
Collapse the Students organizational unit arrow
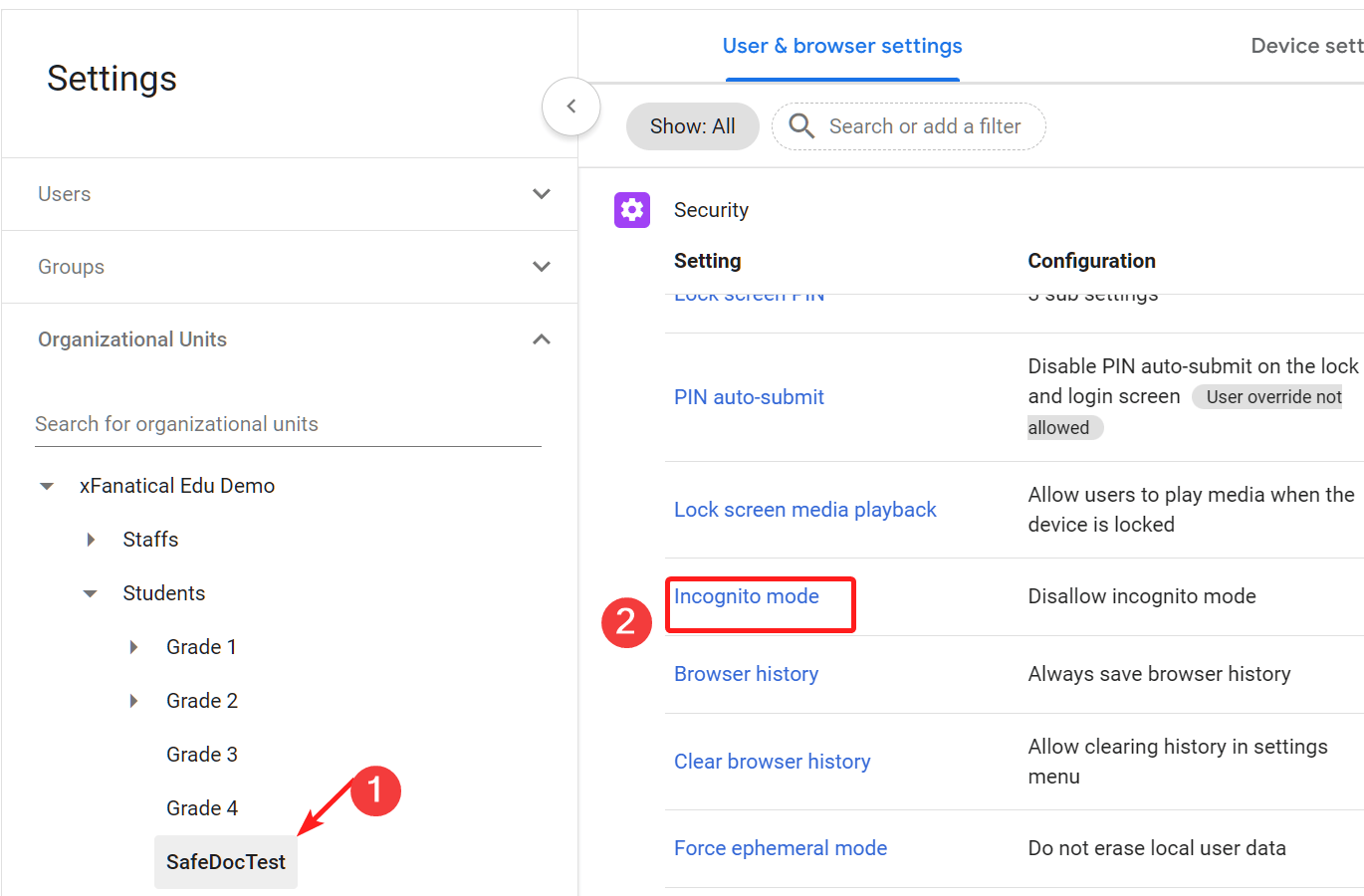pyautogui.click(x=91, y=593)
